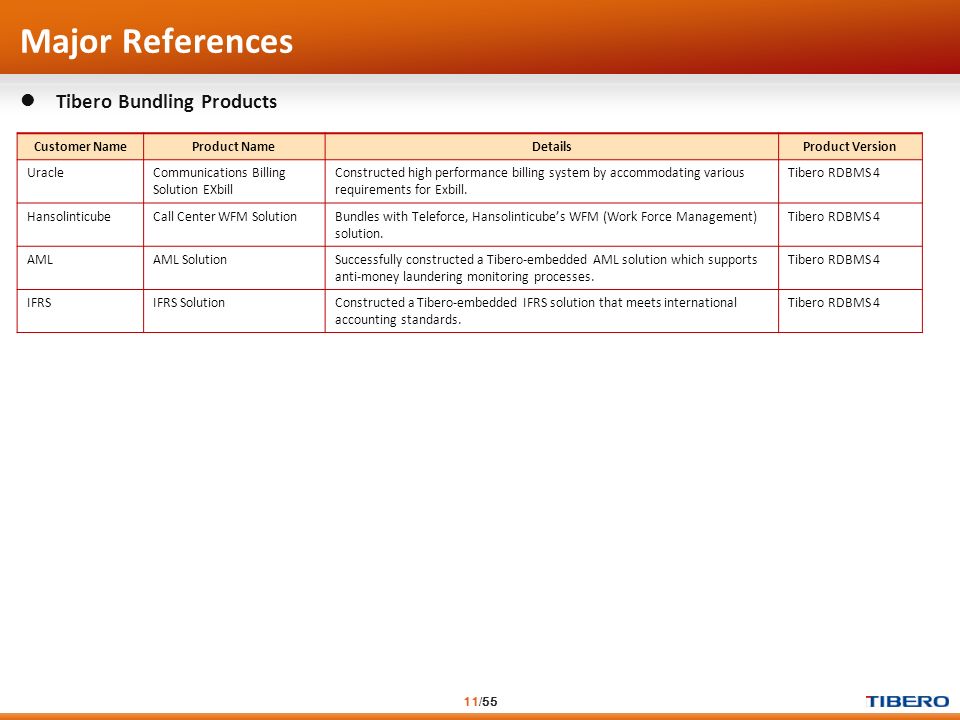Select the AML customer name cell

click(x=80, y=268)
